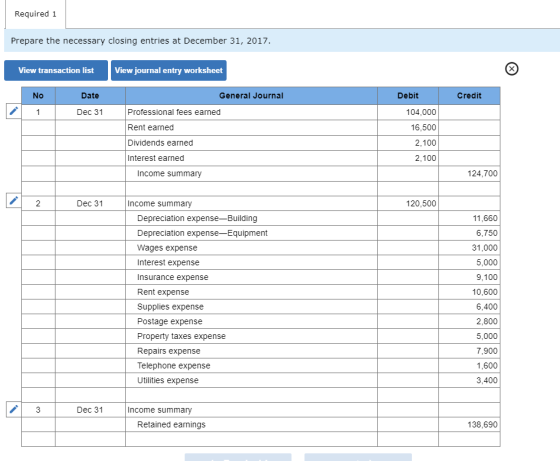560x461 pixels.
Task: Click the Debit column header
Action: (408, 96)
